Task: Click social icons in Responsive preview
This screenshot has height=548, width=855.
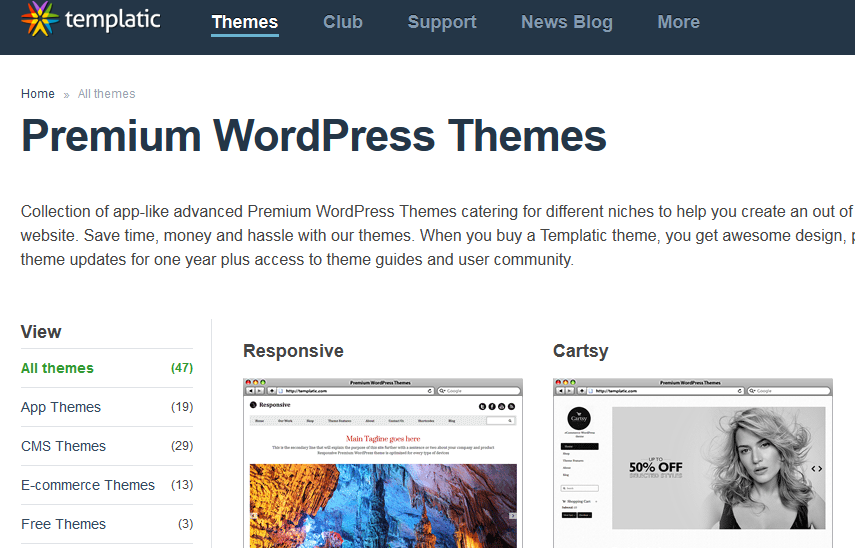Action: click(497, 406)
